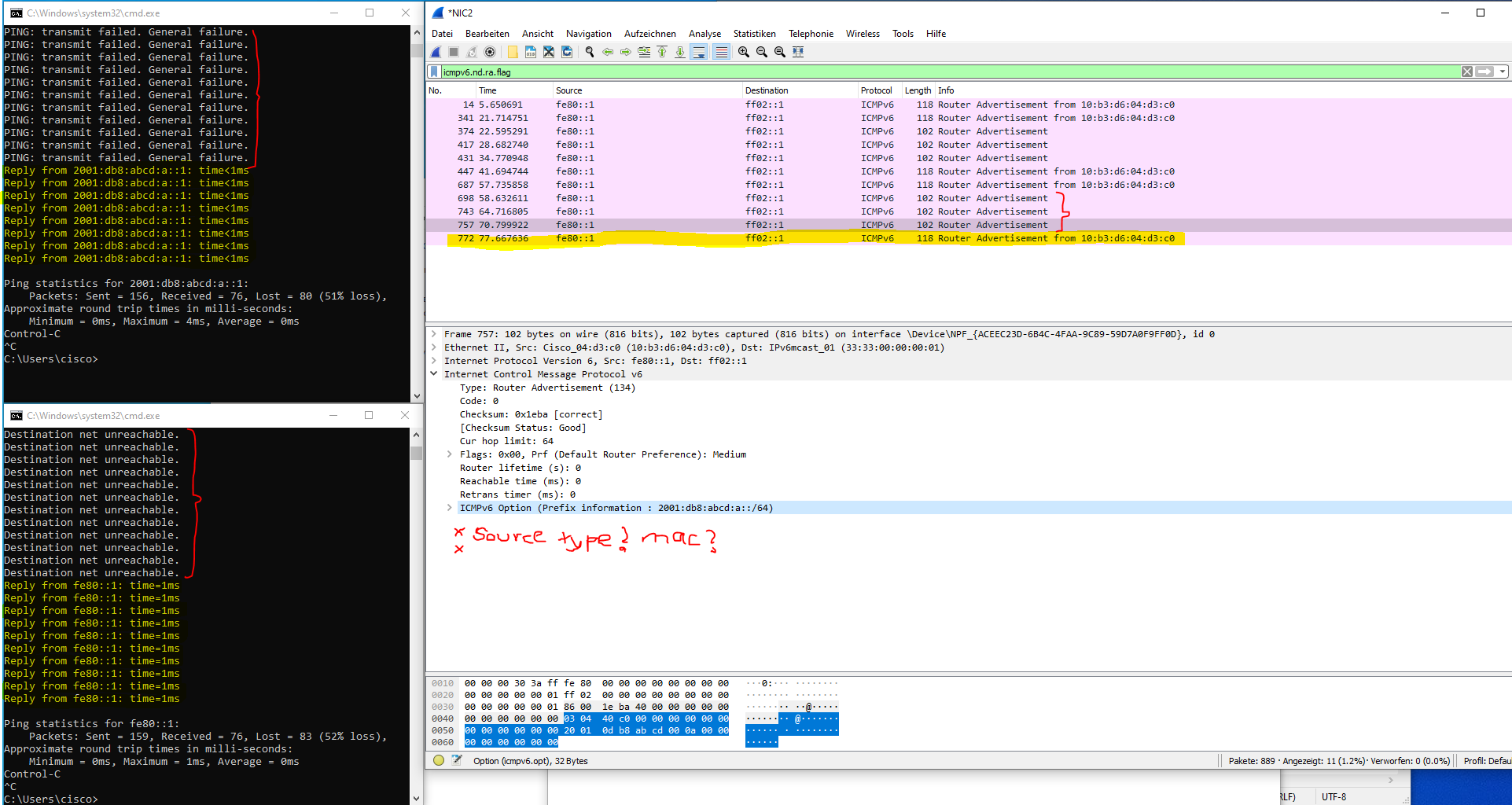Expand the ICMPv6 Option prefix information
1512x805 pixels.
click(x=451, y=508)
